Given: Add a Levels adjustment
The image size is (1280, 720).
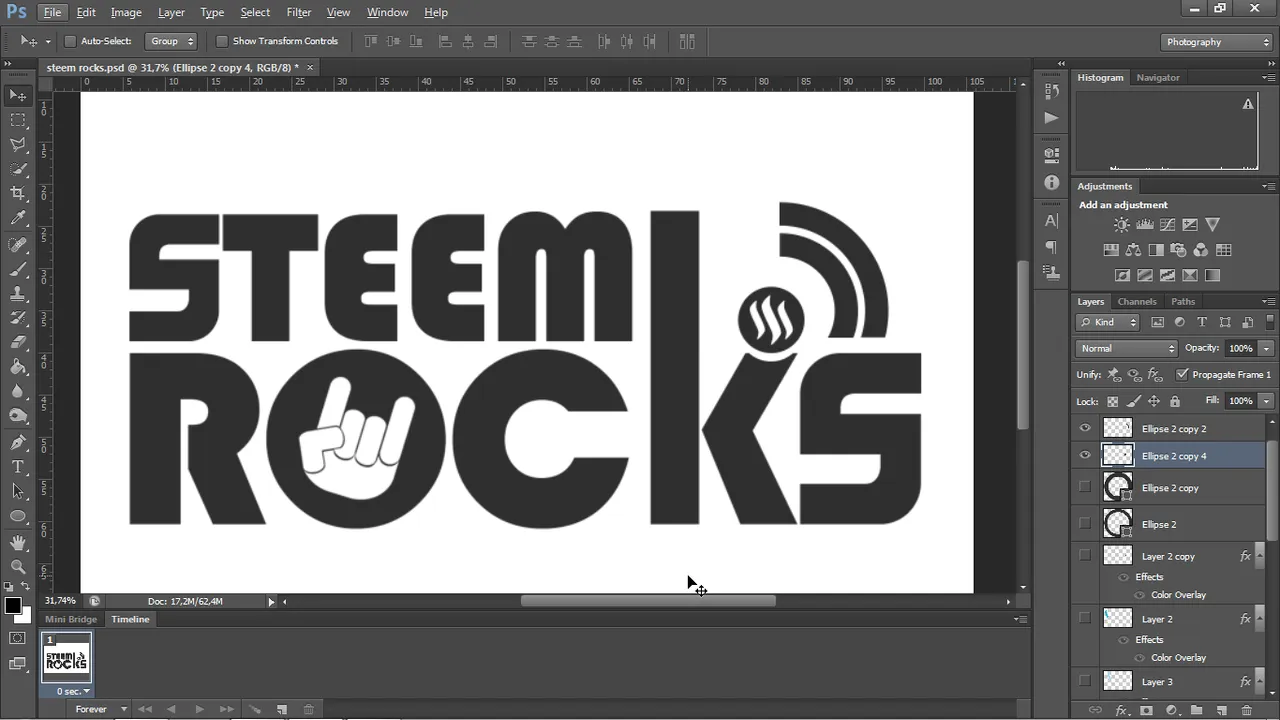Looking at the screenshot, I should pos(1145,225).
